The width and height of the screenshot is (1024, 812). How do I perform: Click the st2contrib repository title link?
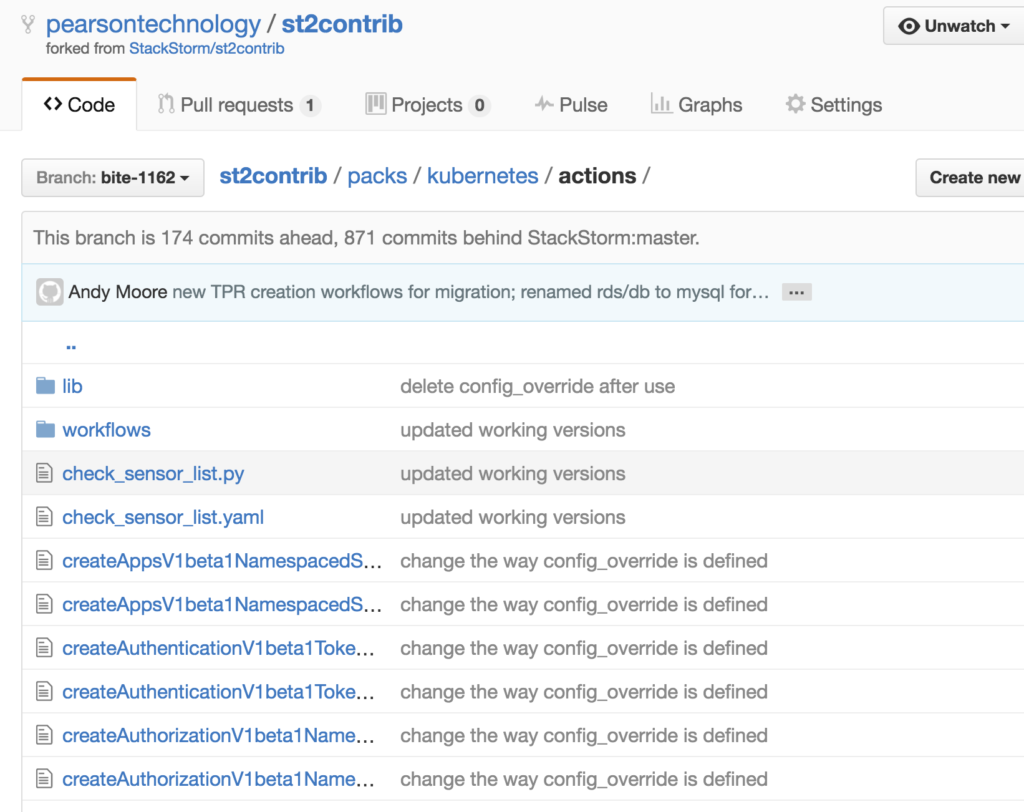click(x=342, y=24)
